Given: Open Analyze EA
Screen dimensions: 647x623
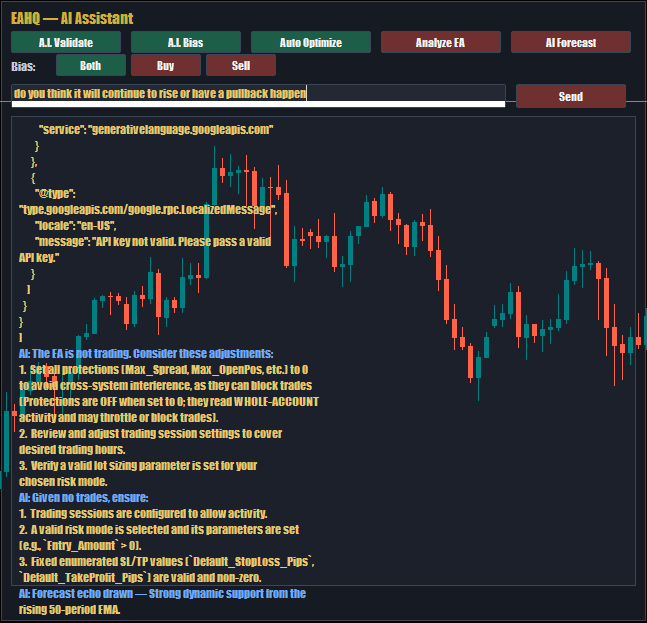Looking at the screenshot, I should 441,42.
